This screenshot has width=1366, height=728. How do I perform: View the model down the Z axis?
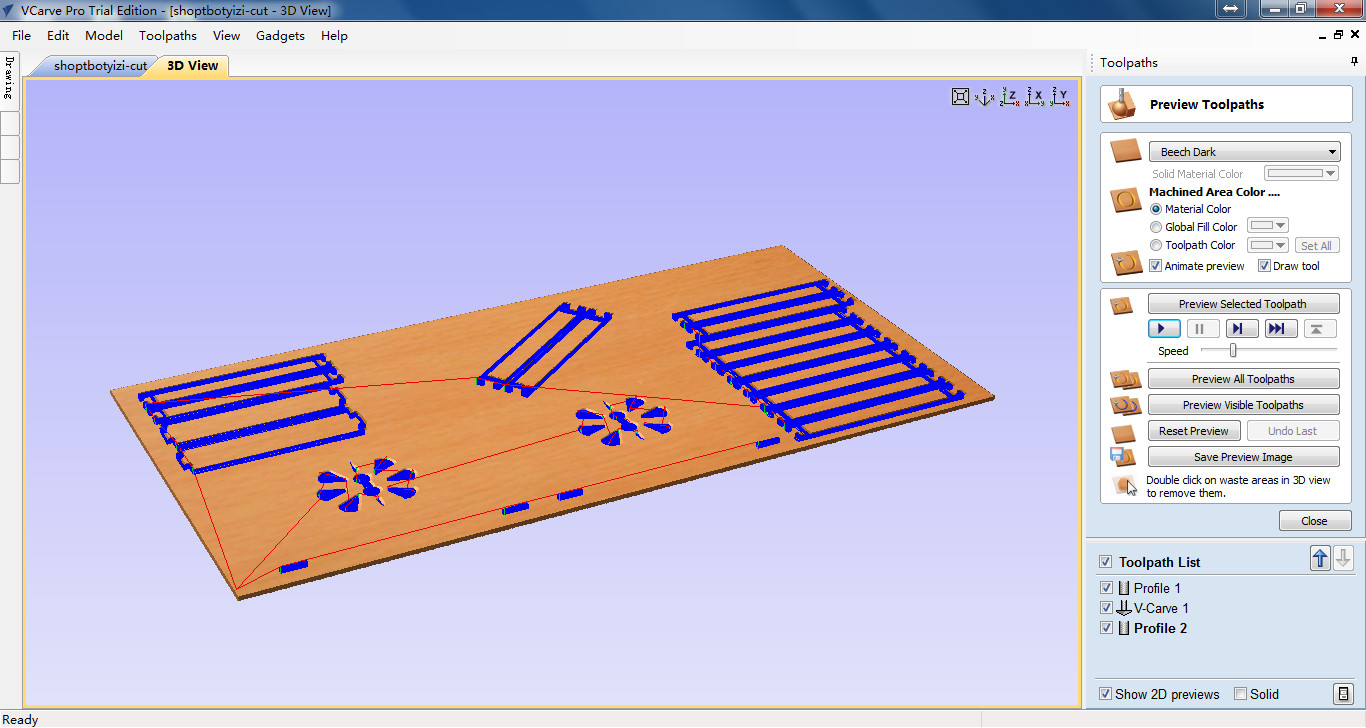coord(1009,96)
